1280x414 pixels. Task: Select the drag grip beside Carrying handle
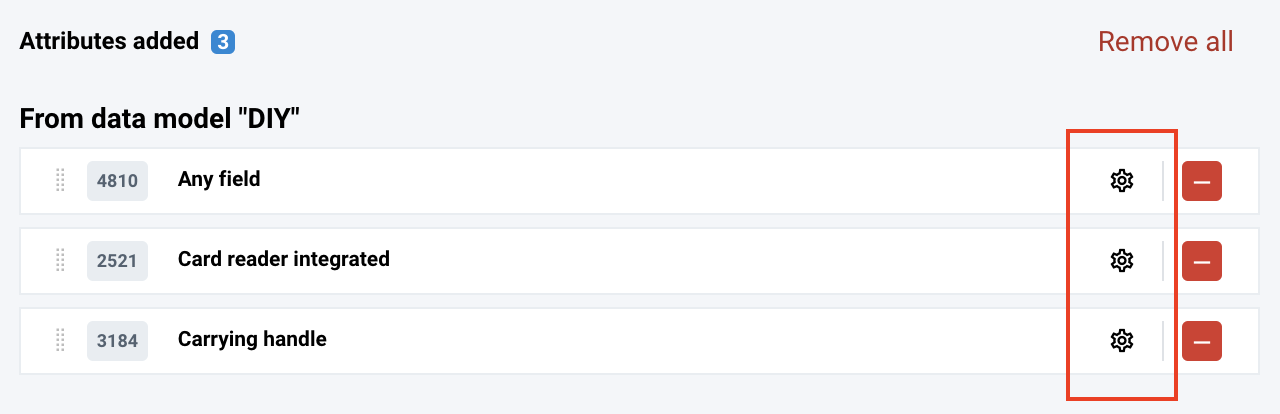click(59, 340)
